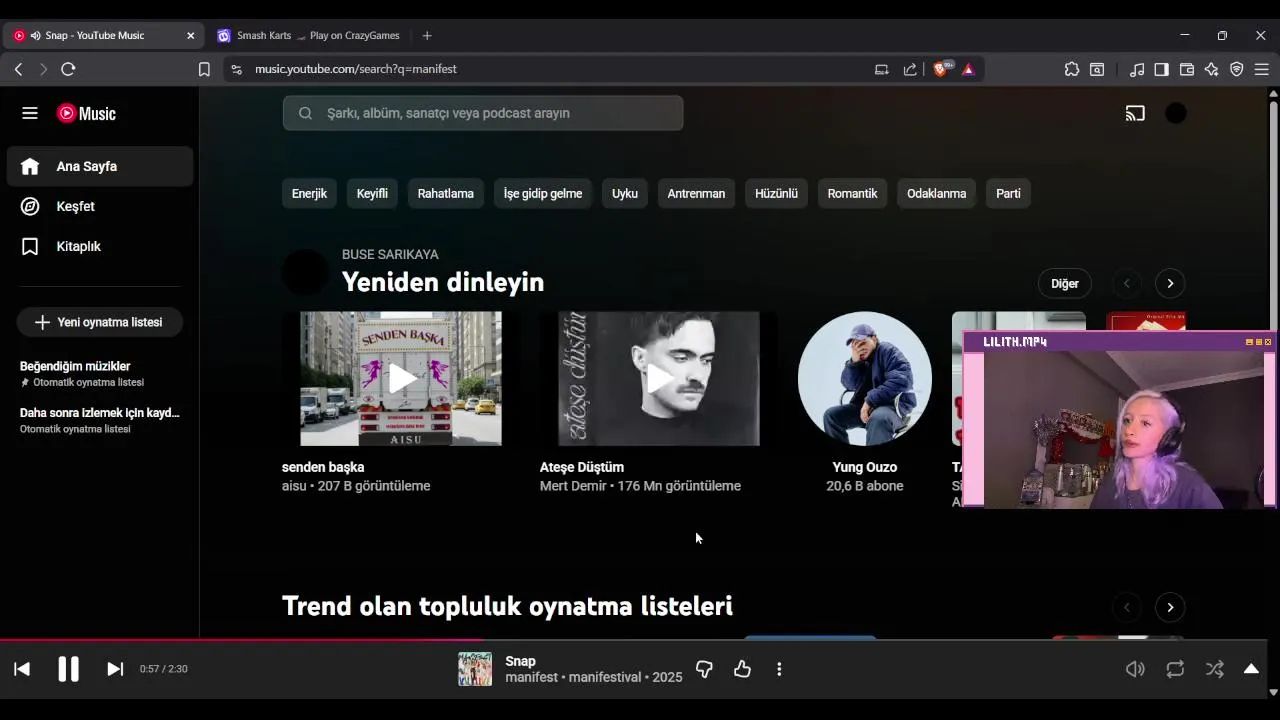Viewport: 1280px width, 720px height.
Task: Focus the song search input field
Action: pos(483,113)
